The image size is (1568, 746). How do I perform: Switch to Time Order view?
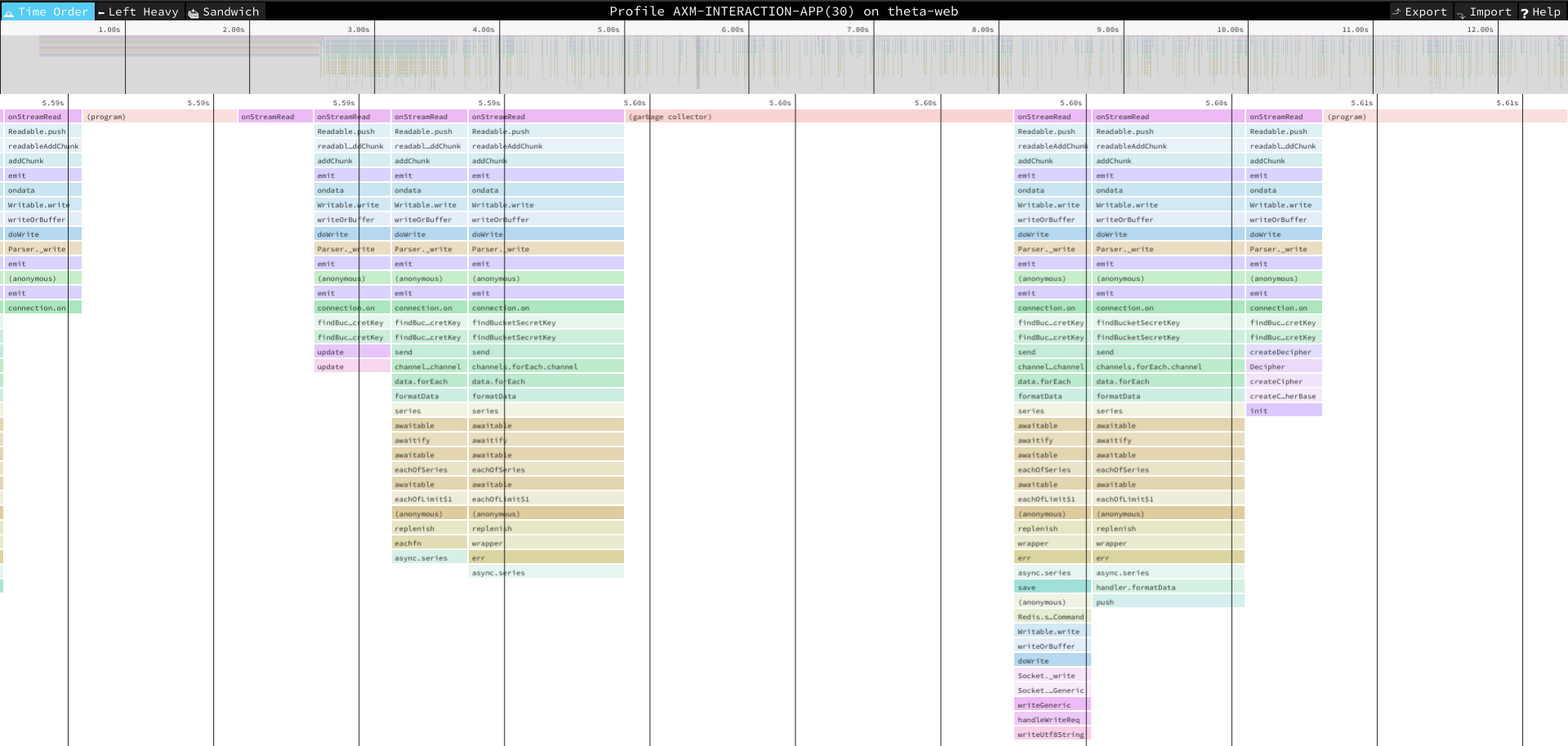click(x=47, y=11)
